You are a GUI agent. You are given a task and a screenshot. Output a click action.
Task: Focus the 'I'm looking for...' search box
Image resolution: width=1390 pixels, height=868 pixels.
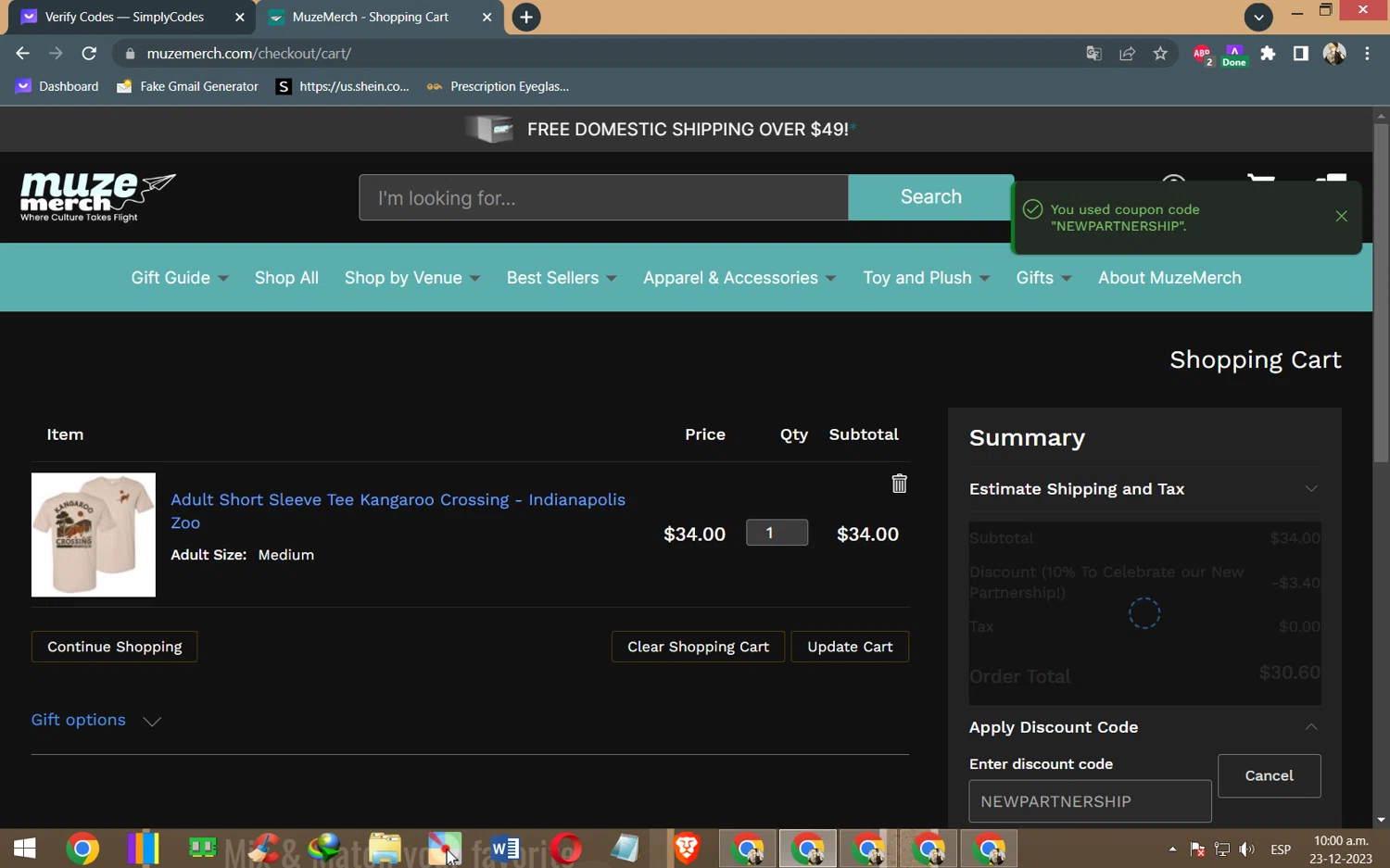603,197
